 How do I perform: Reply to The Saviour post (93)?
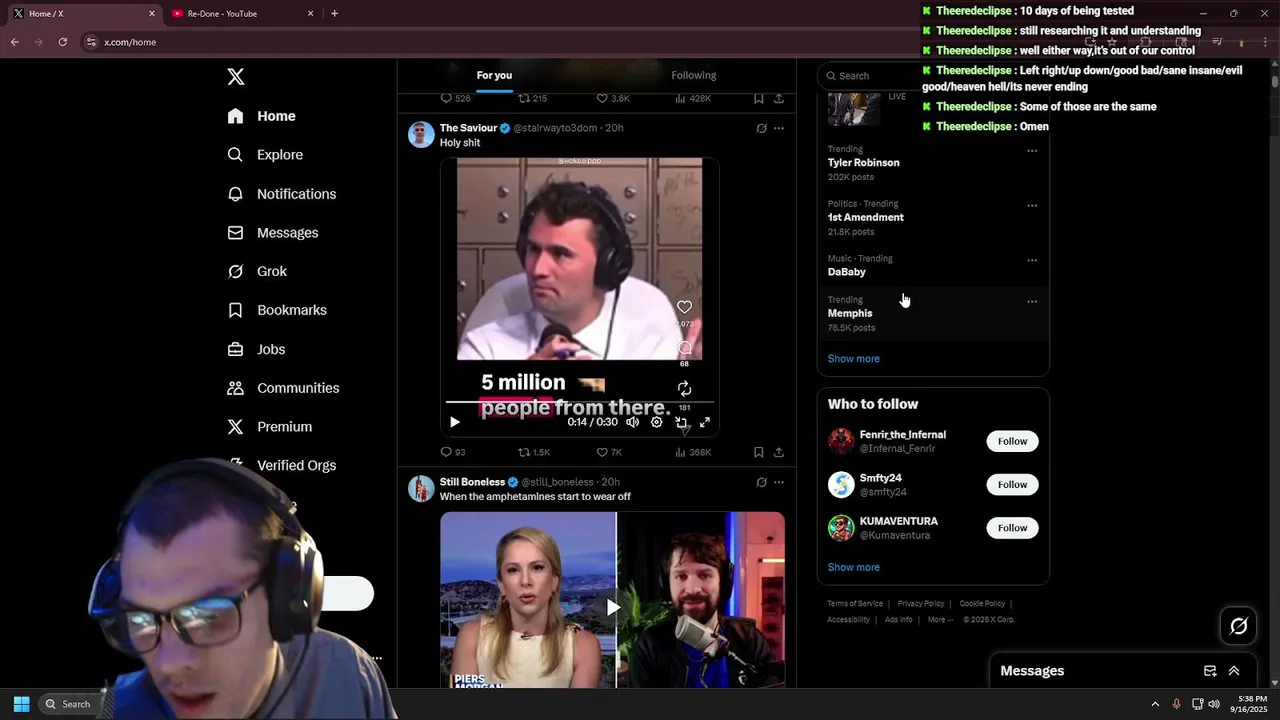pos(453,452)
